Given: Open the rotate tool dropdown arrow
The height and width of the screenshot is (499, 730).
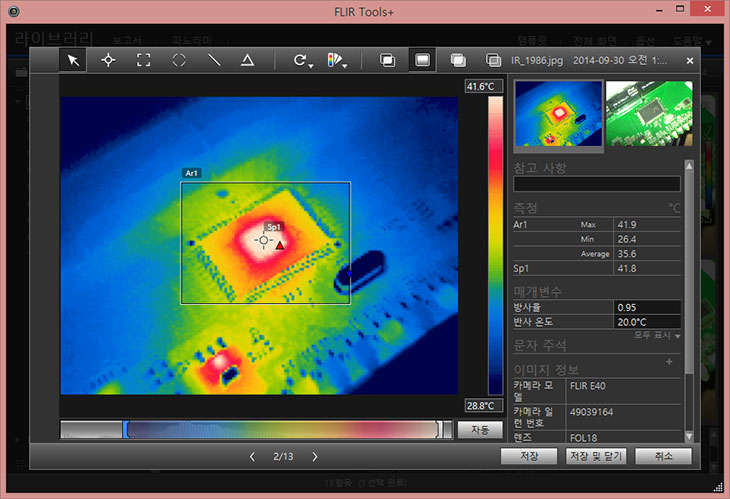Looking at the screenshot, I should click(x=311, y=67).
